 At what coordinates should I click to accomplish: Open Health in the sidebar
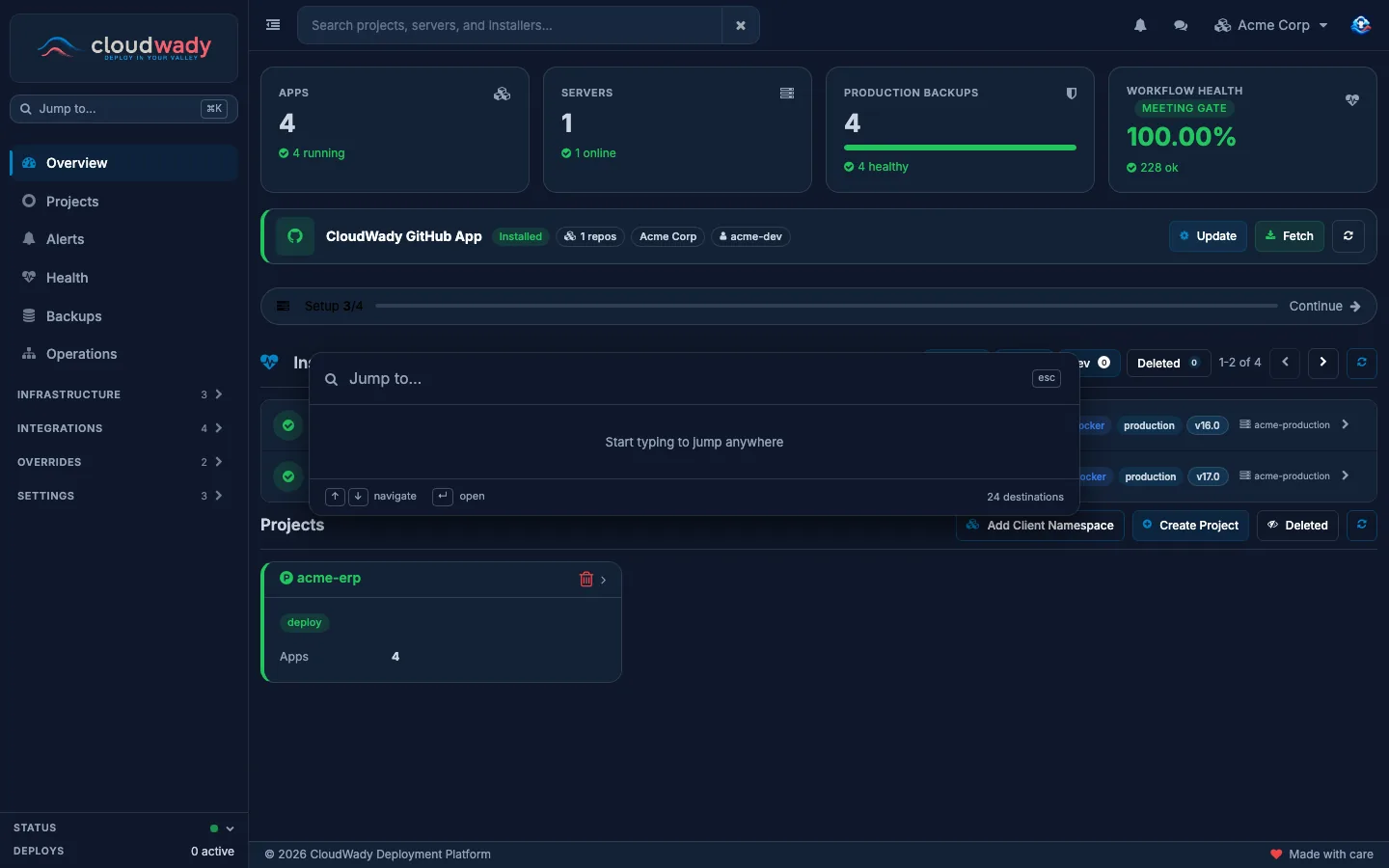click(x=123, y=278)
